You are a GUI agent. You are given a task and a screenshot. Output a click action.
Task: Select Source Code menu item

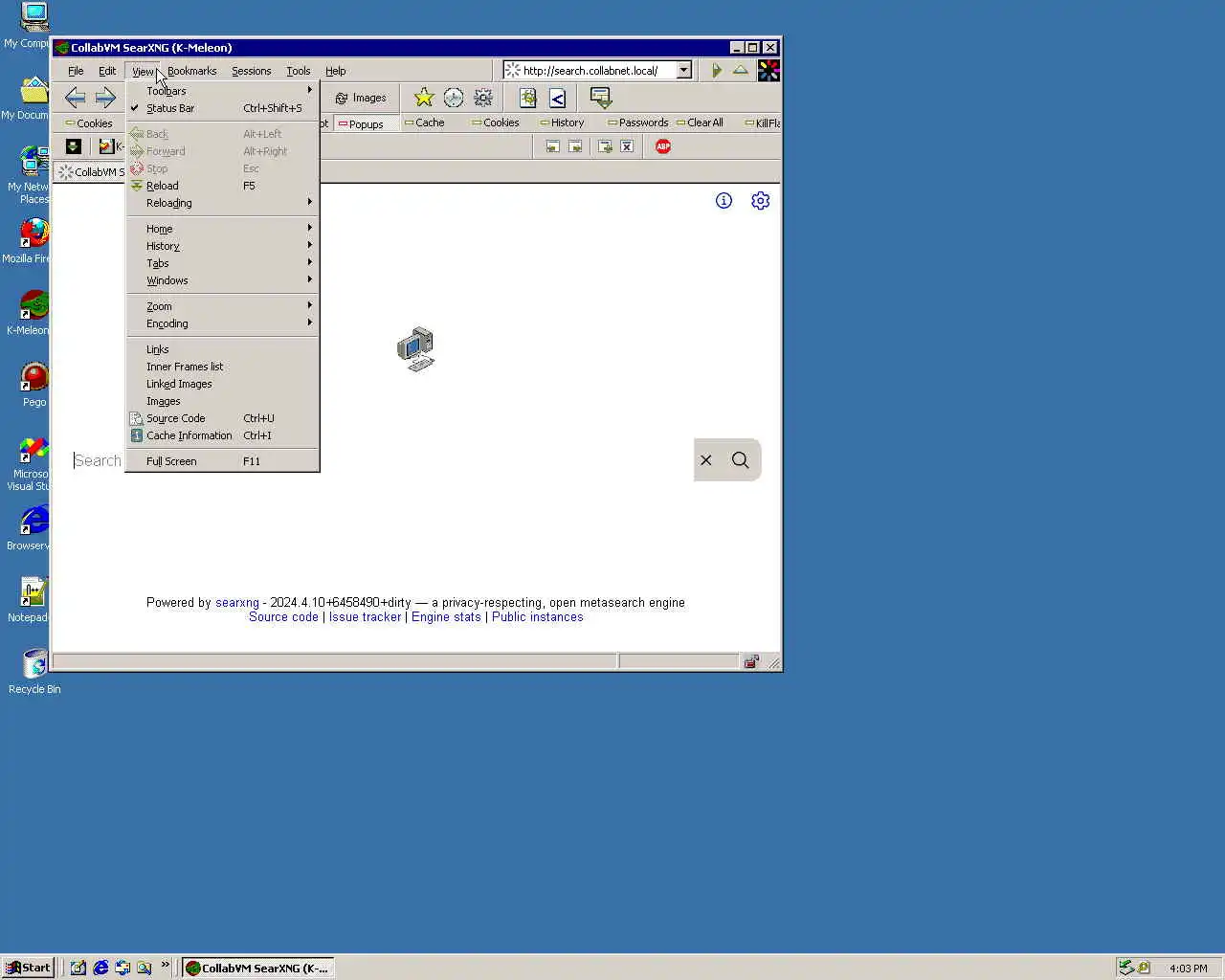[222, 418]
